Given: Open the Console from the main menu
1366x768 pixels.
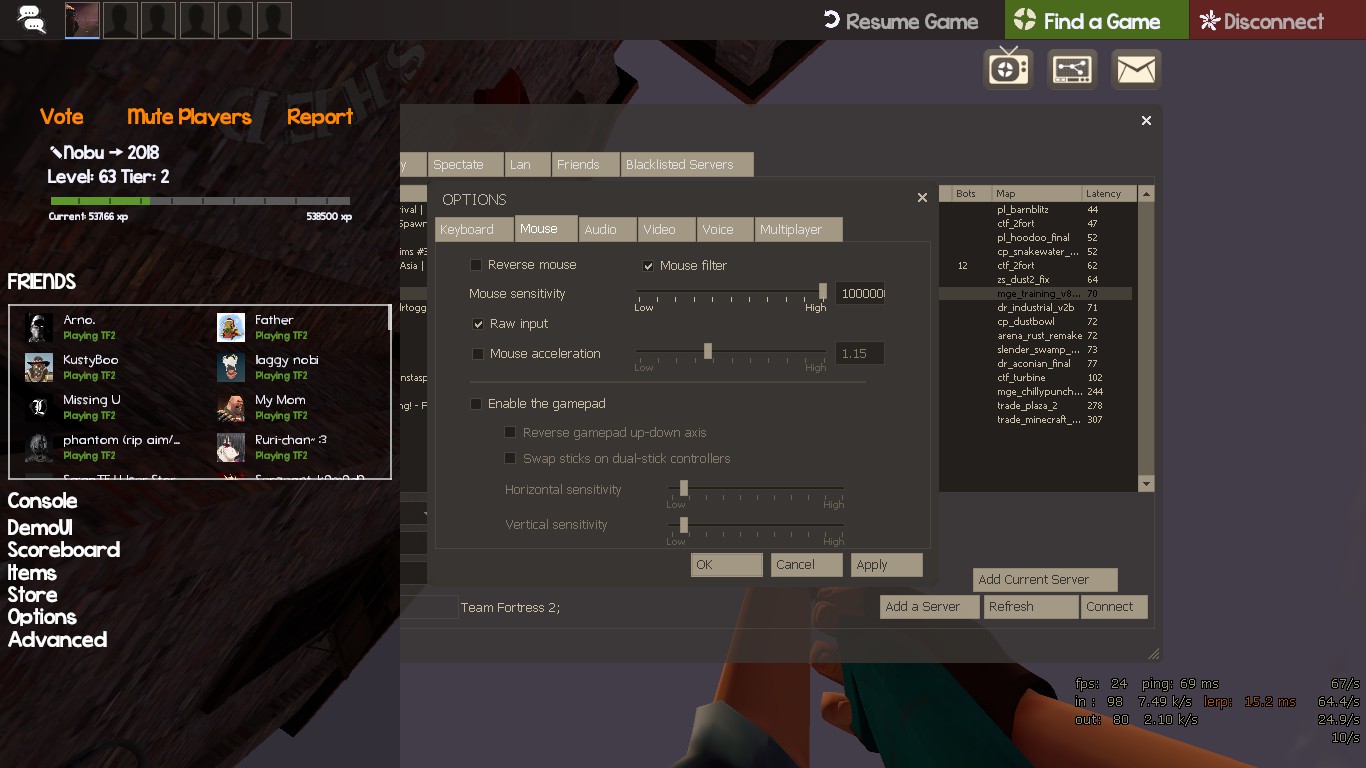Looking at the screenshot, I should click(x=42, y=501).
